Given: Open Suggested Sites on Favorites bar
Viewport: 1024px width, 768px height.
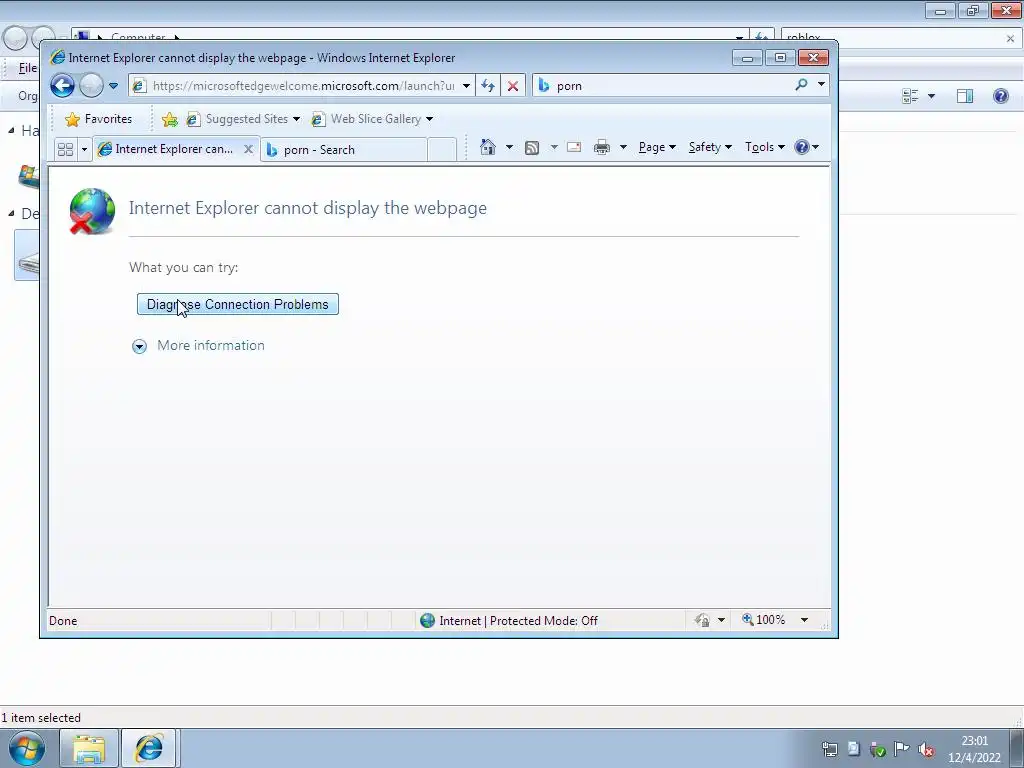Looking at the screenshot, I should coord(242,119).
